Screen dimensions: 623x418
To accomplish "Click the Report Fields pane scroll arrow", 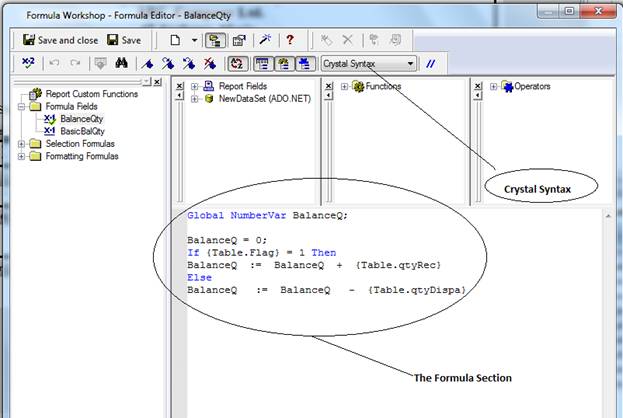I will tap(180, 95).
